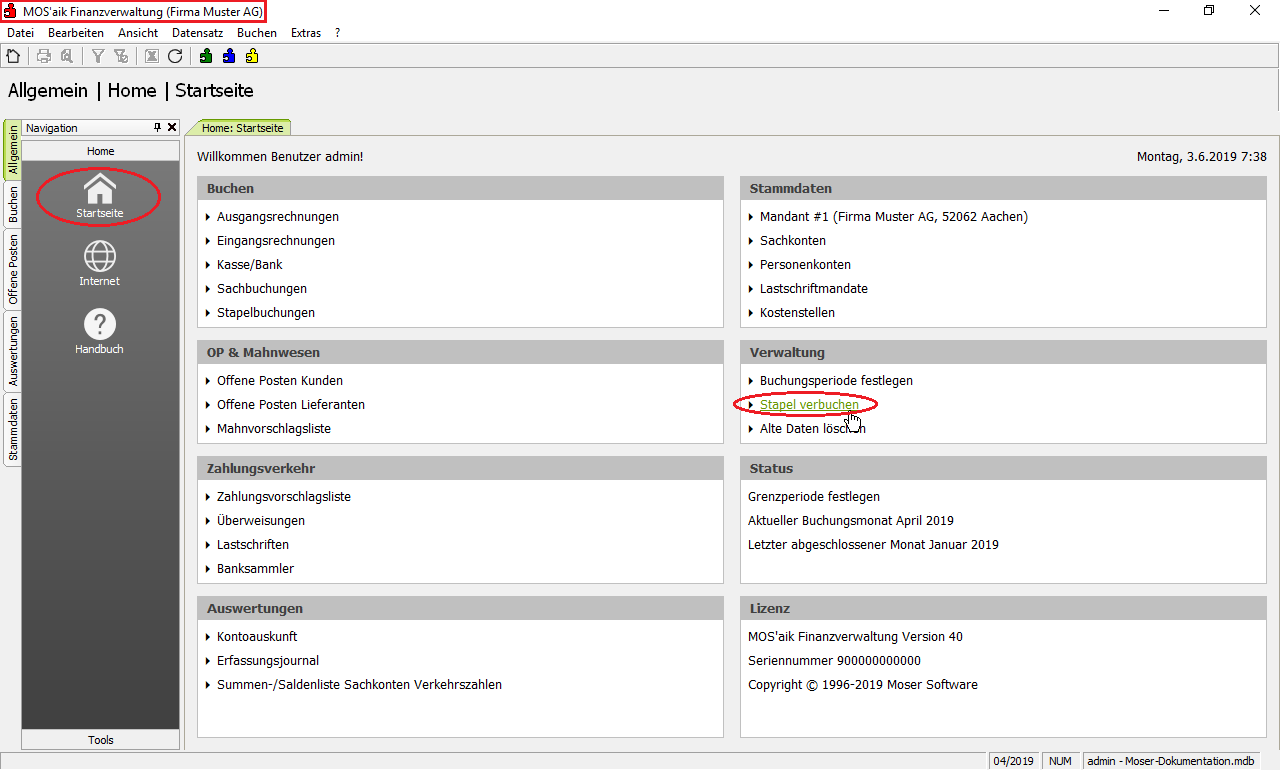Switch to the Auswertungen side tab
Image resolution: width=1280 pixels, height=770 pixels.
[x=13, y=351]
